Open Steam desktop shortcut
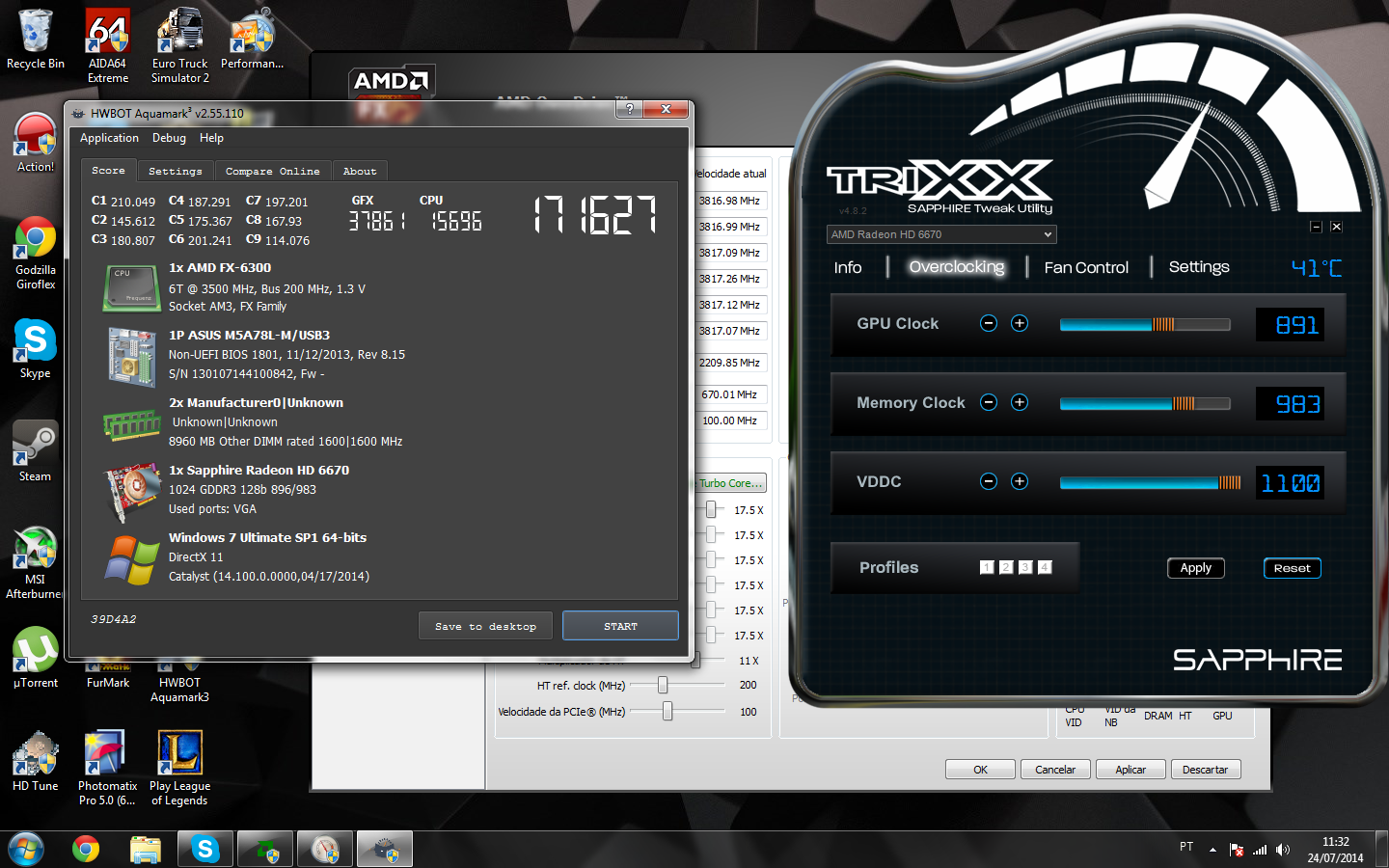The height and width of the screenshot is (868, 1389). (x=36, y=452)
